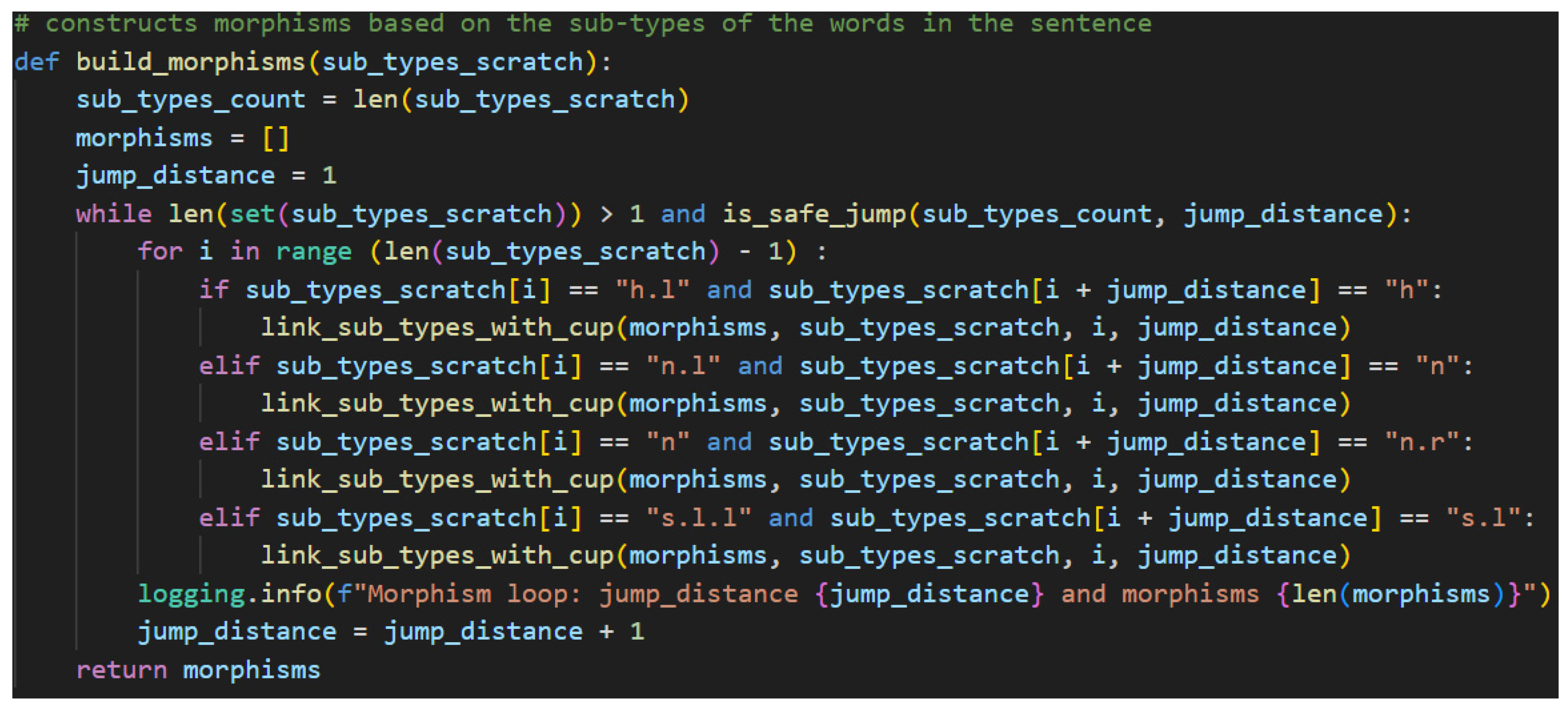Click the def keyword
Viewport: 1568px width, 710px height.
pyautogui.click(x=36, y=62)
